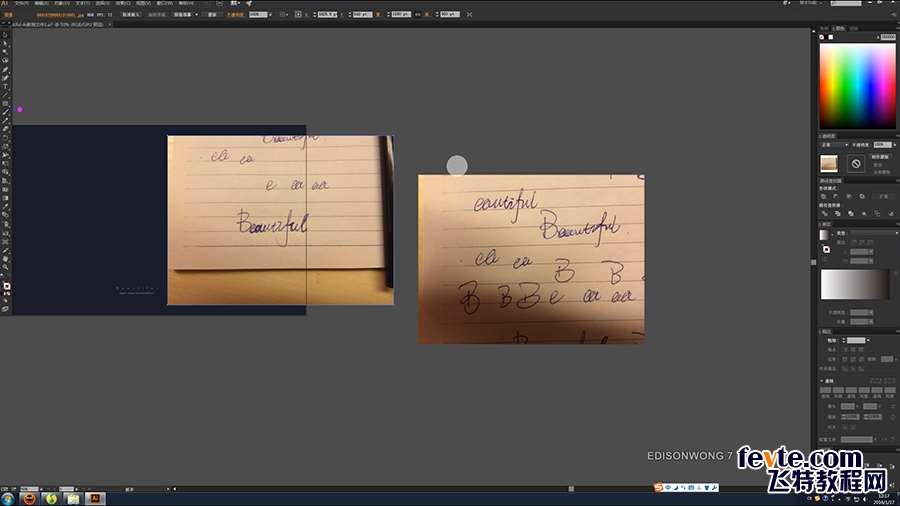The width and height of the screenshot is (900, 506).
Task: Open the File menu
Action: tap(21, 3)
